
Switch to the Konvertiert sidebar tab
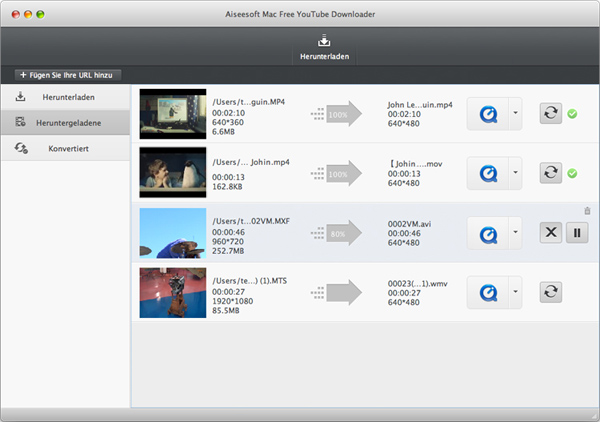coord(65,148)
